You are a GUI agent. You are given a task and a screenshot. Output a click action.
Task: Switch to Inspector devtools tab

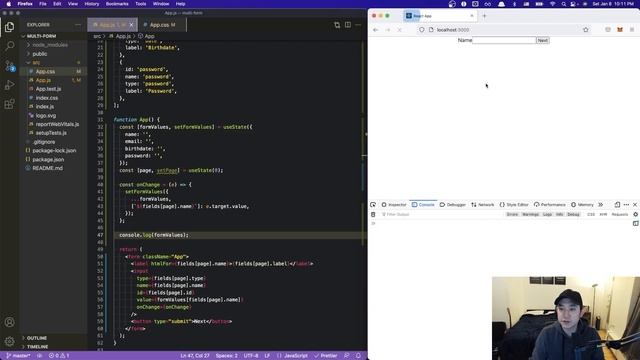pos(394,204)
